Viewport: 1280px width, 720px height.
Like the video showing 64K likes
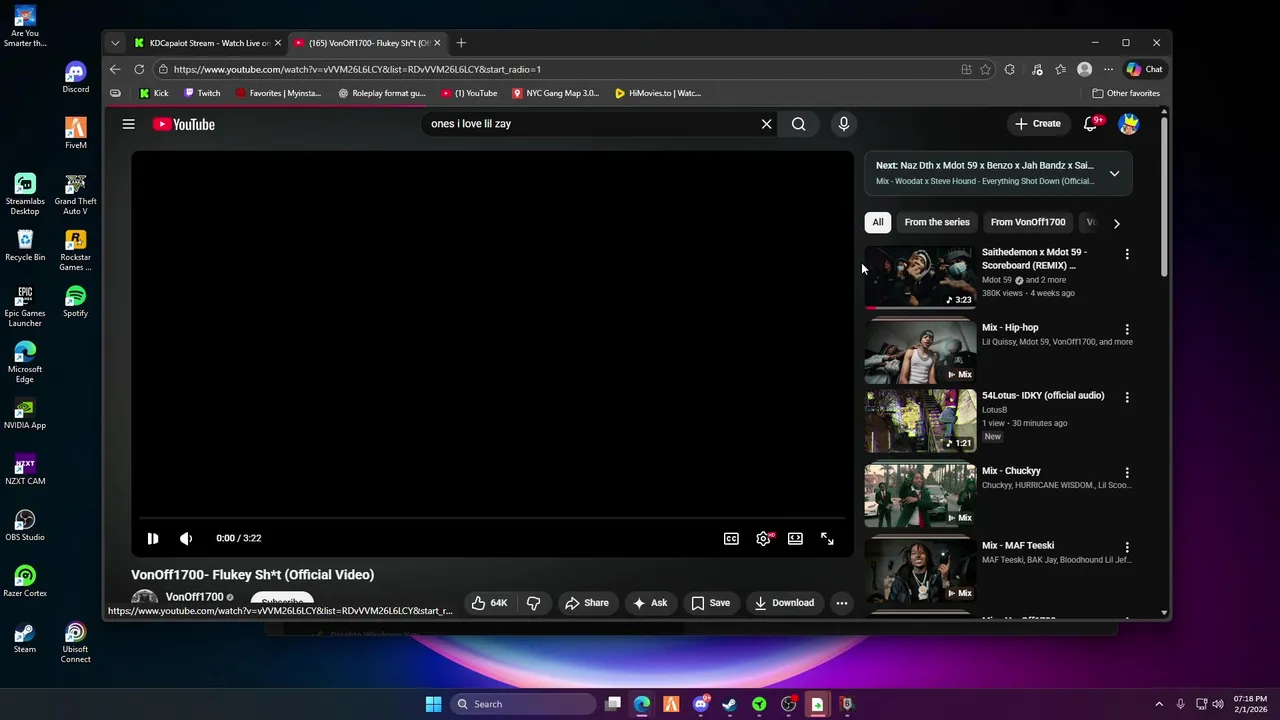[490, 603]
